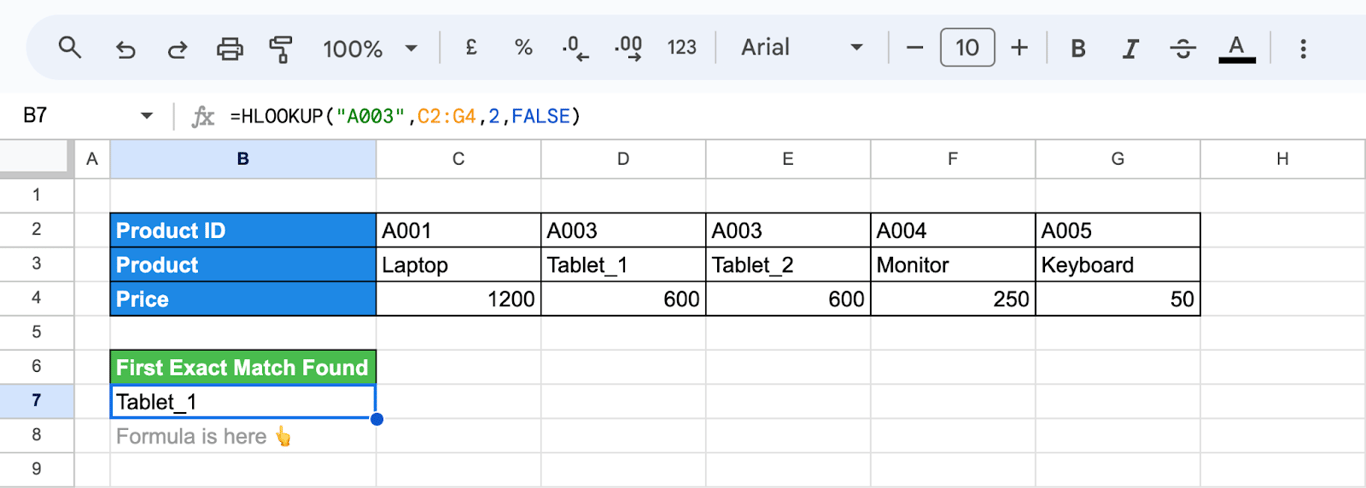Toggle strikethrough formatting
This screenshot has width=1366, height=488.
1183,48
